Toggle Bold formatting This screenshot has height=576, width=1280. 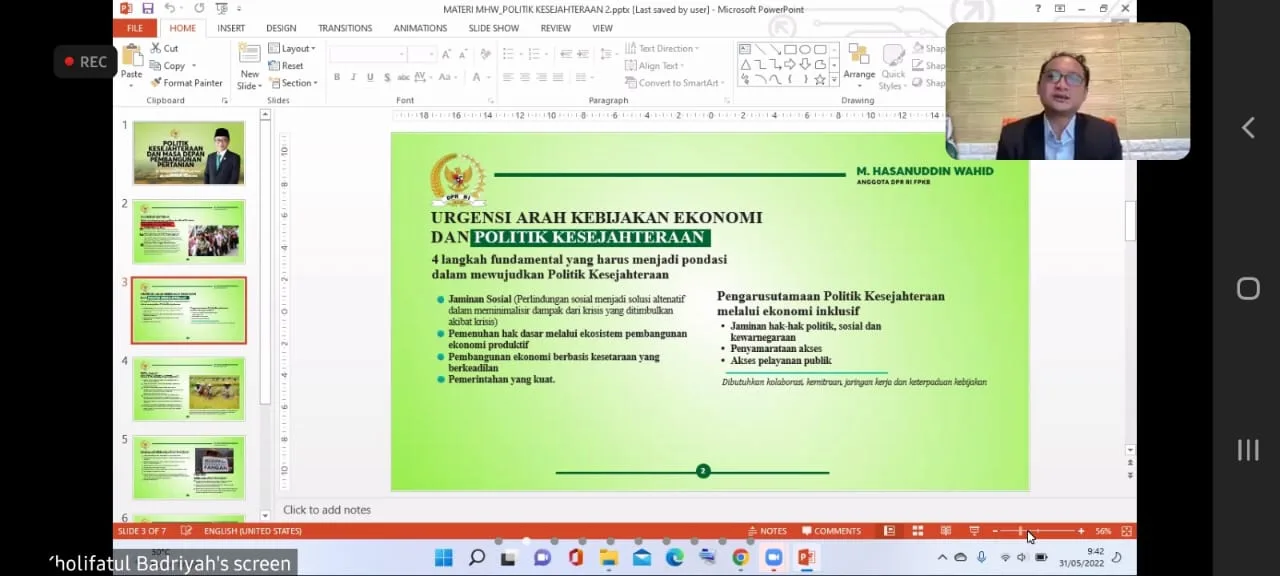pos(337,77)
